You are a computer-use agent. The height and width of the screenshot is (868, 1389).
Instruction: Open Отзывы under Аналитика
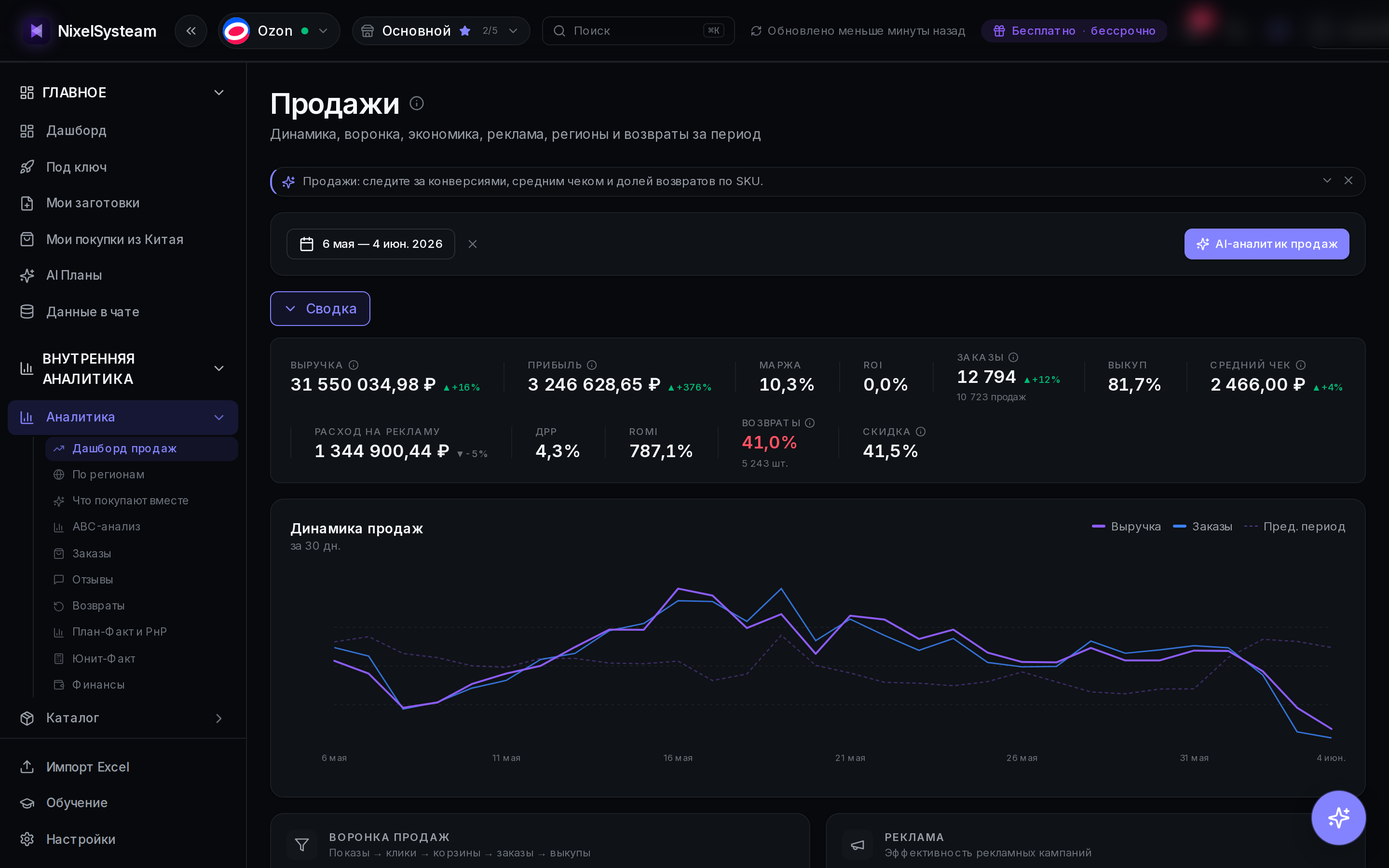click(x=142, y=580)
